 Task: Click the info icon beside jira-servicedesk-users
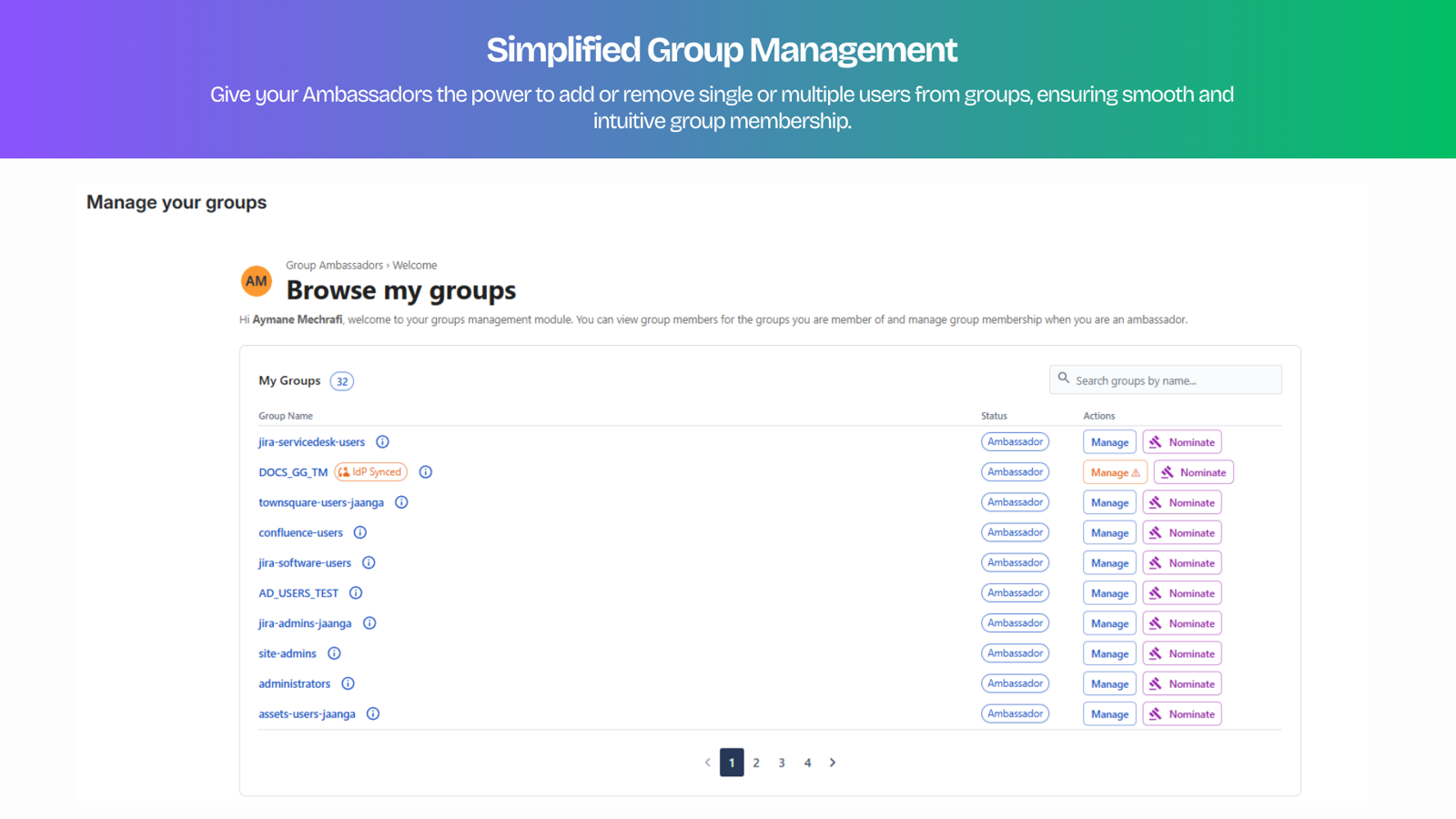click(x=382, y=441)
